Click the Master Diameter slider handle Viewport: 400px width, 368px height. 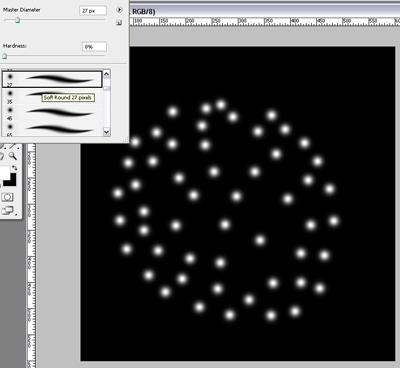(x=17, y=20)
